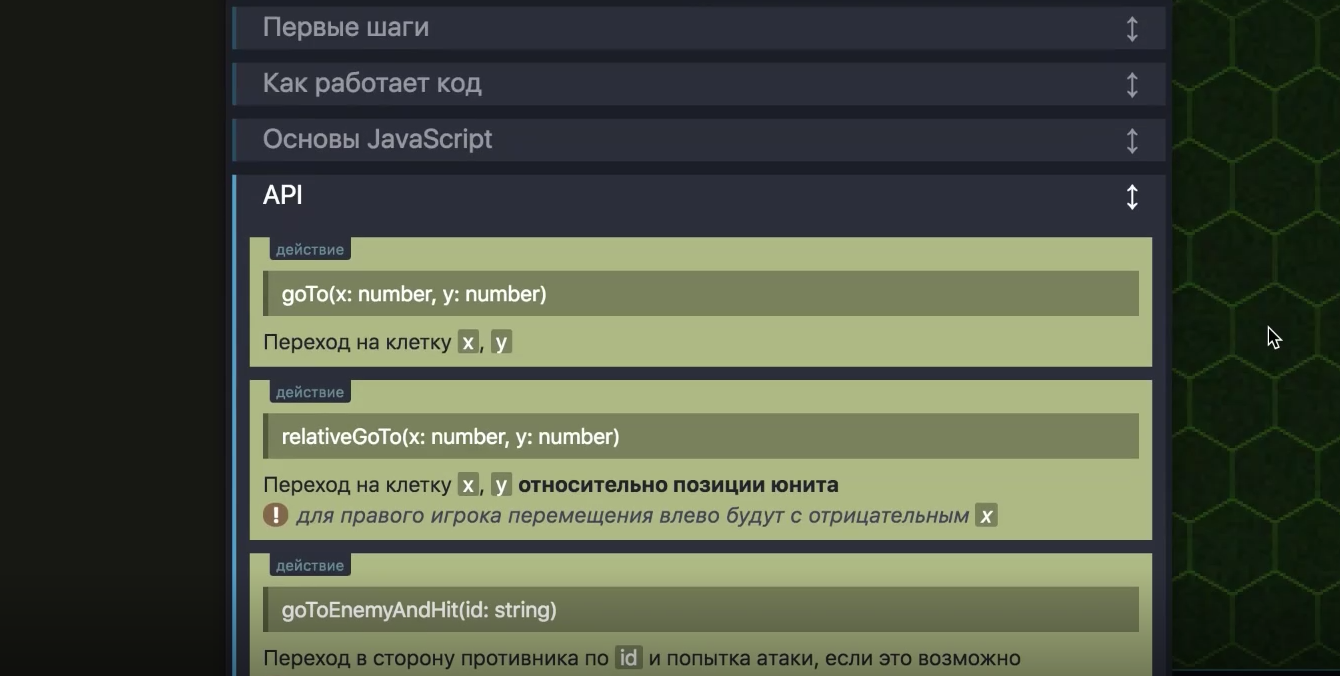1340x676 pixels.
Task: Expand the Как работает код section arrow
Action: tap(1132, 85)
